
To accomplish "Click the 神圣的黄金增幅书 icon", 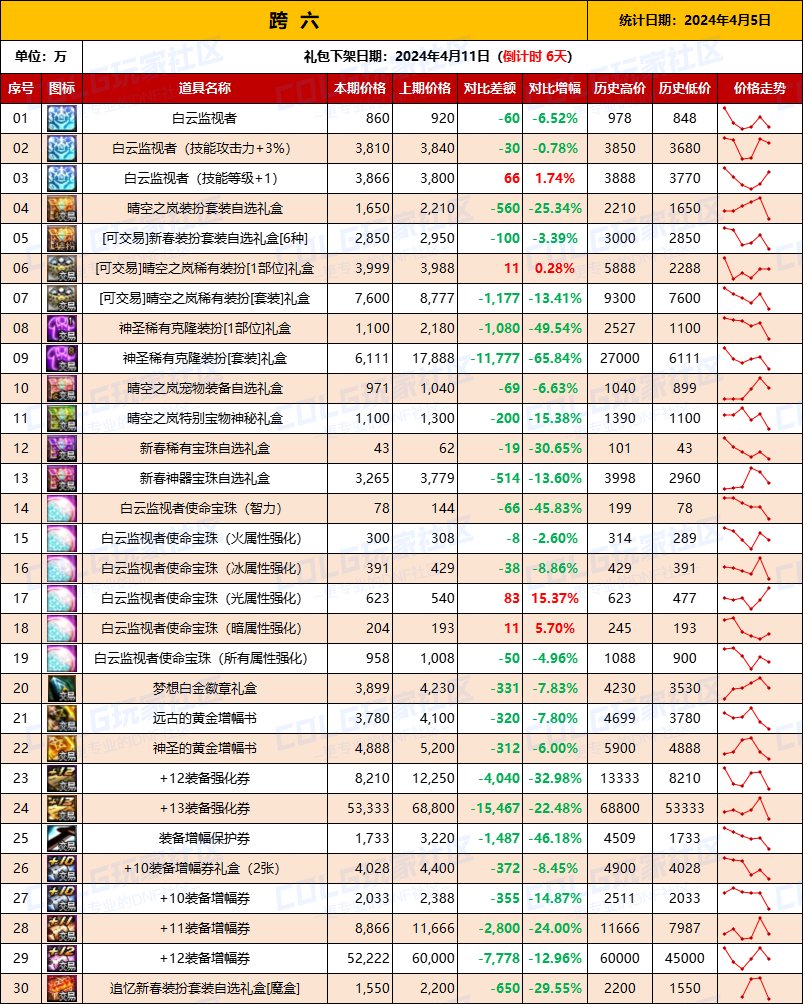I will (x=62, y=749).
